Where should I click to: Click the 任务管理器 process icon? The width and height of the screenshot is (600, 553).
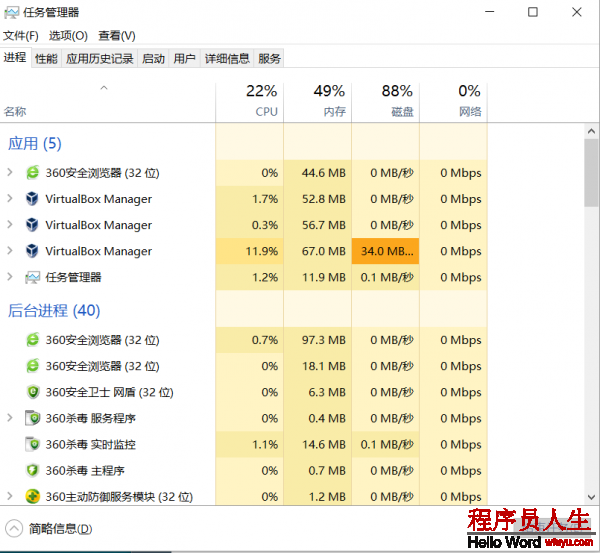point(33,277)
